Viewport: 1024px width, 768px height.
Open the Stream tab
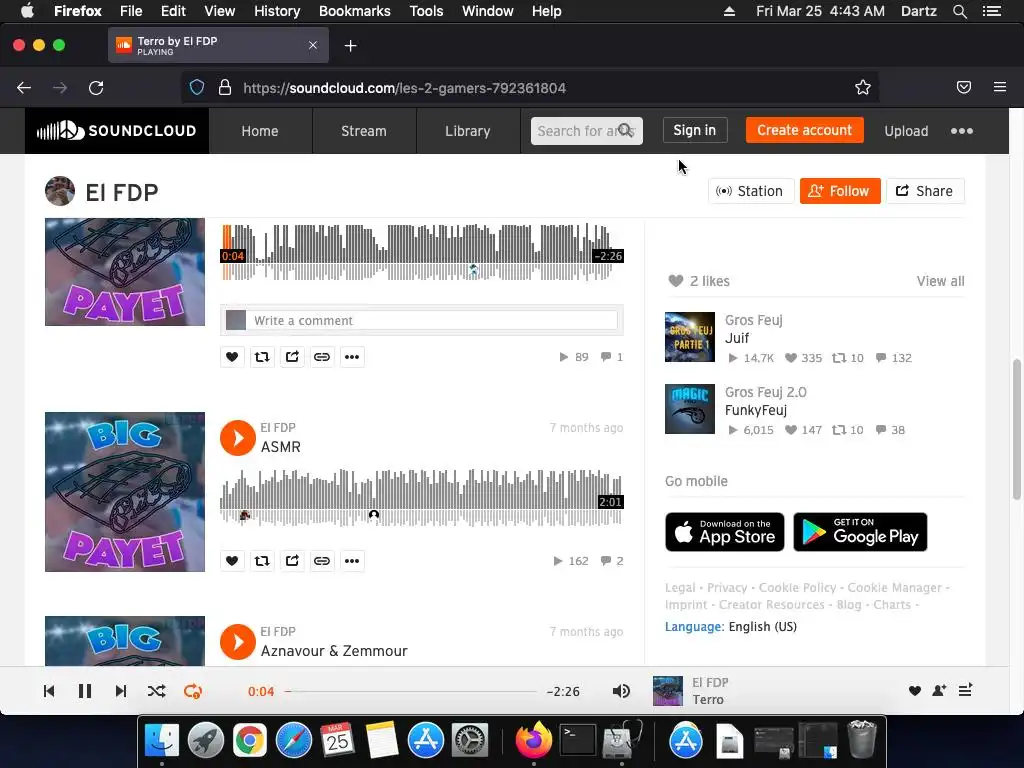(364, 131)
